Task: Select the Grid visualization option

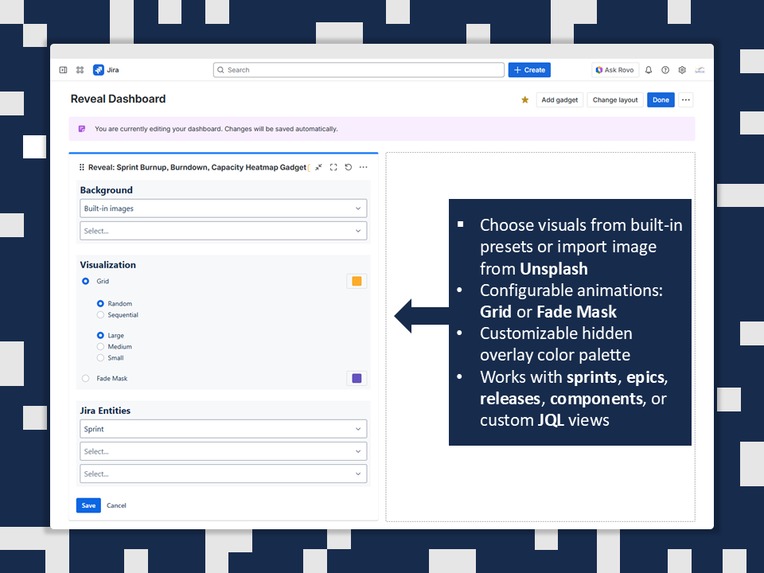Action: 85,281
